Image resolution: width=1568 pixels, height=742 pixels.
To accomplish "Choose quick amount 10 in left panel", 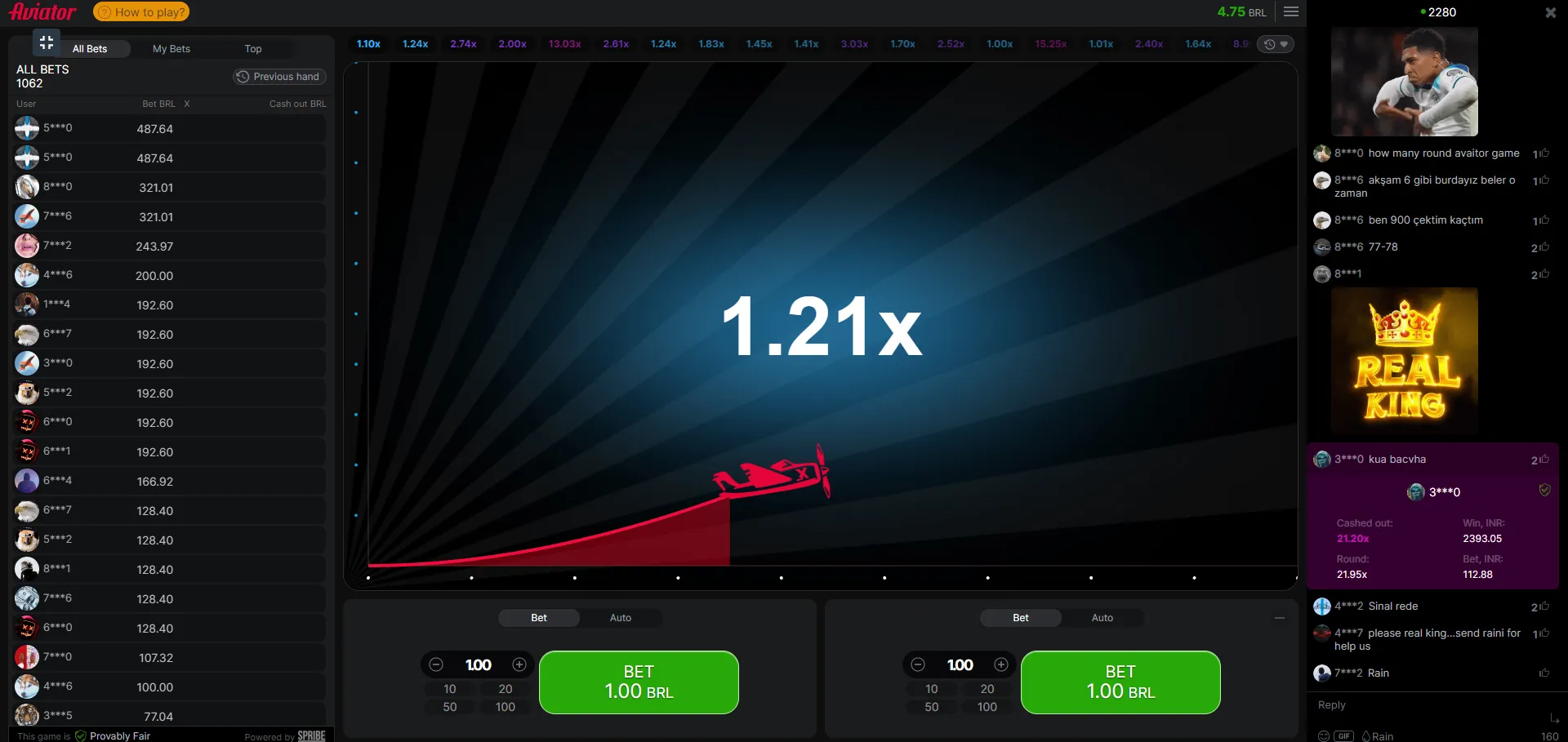I will [x=450, y=689].
